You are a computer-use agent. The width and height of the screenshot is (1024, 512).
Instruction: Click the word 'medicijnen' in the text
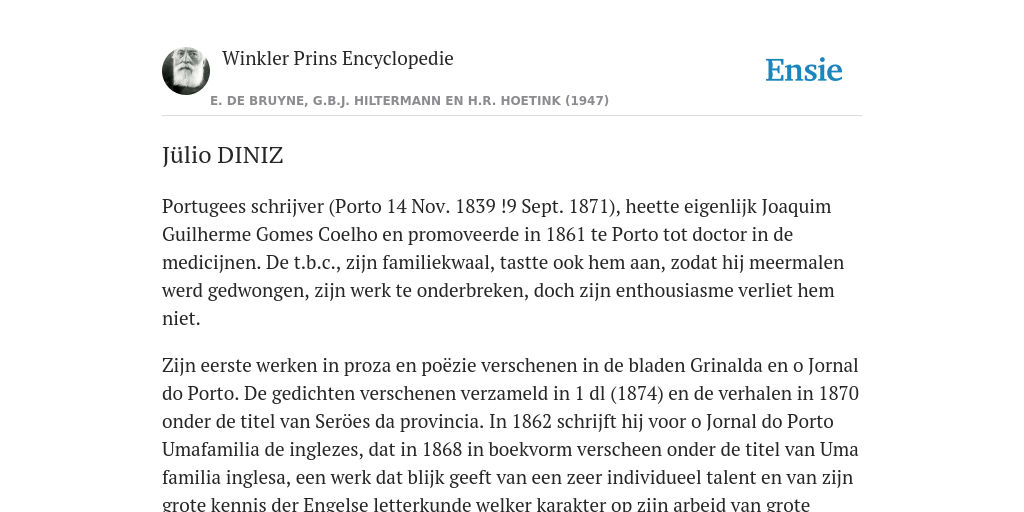[211, 263]
